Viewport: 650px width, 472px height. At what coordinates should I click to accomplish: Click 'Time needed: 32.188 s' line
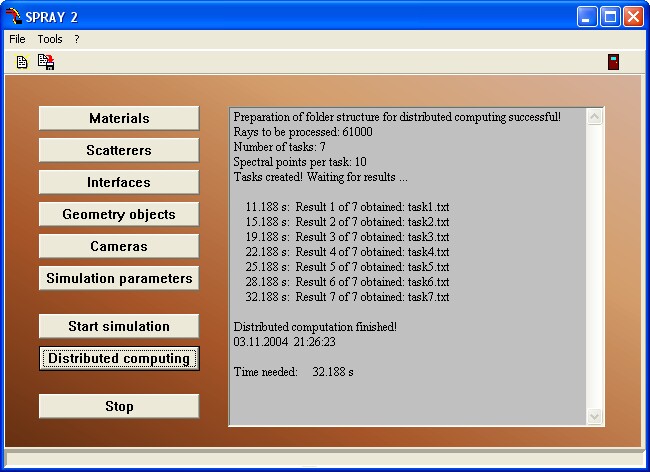coord(293,372)
